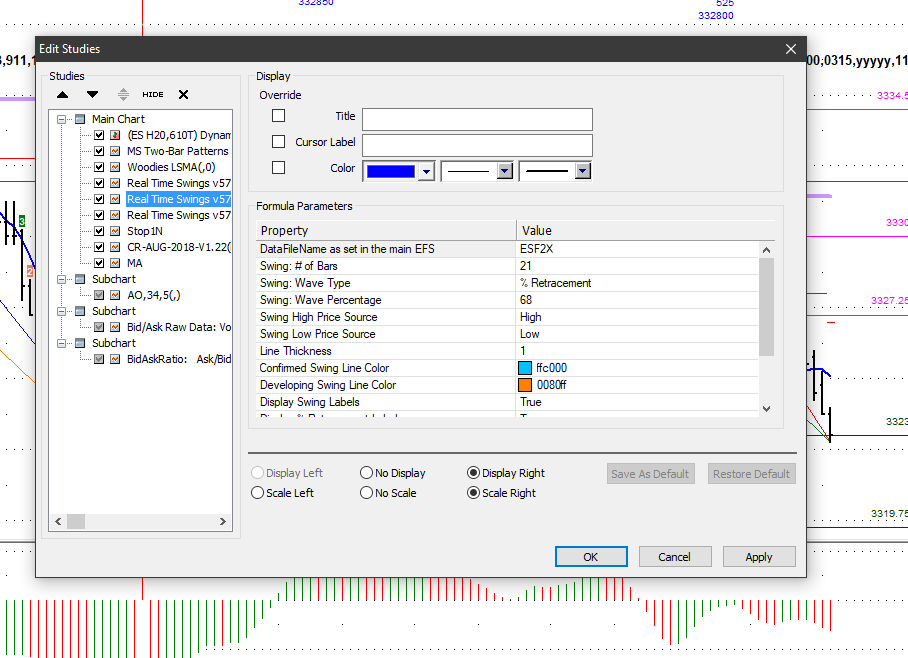Click the study icon beside MA
The image size is (908, 658).
pos(115,263)
